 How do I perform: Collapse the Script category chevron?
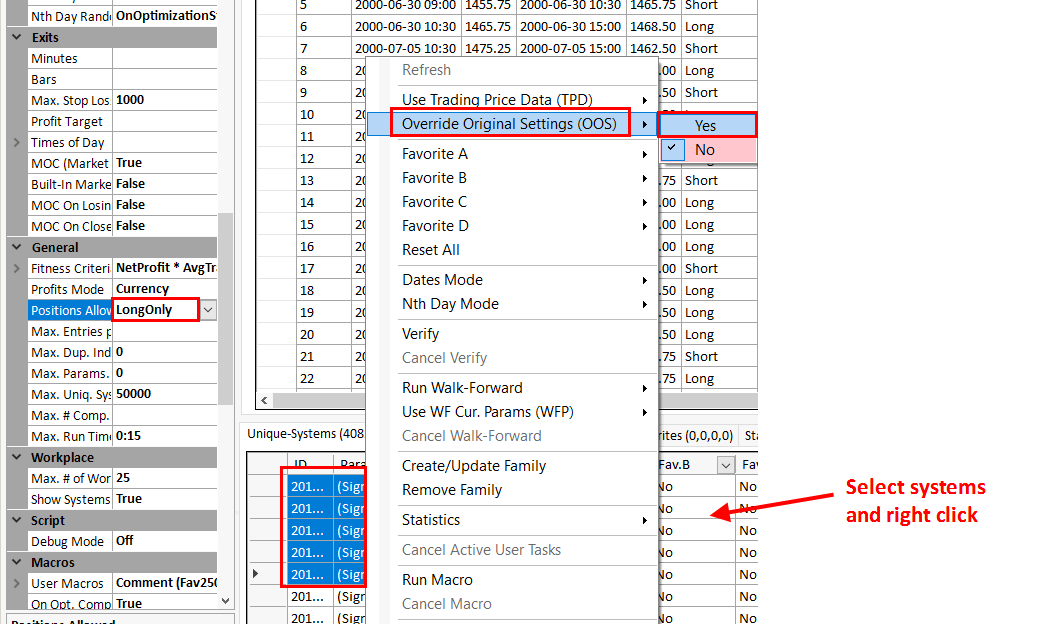[16, 520]
